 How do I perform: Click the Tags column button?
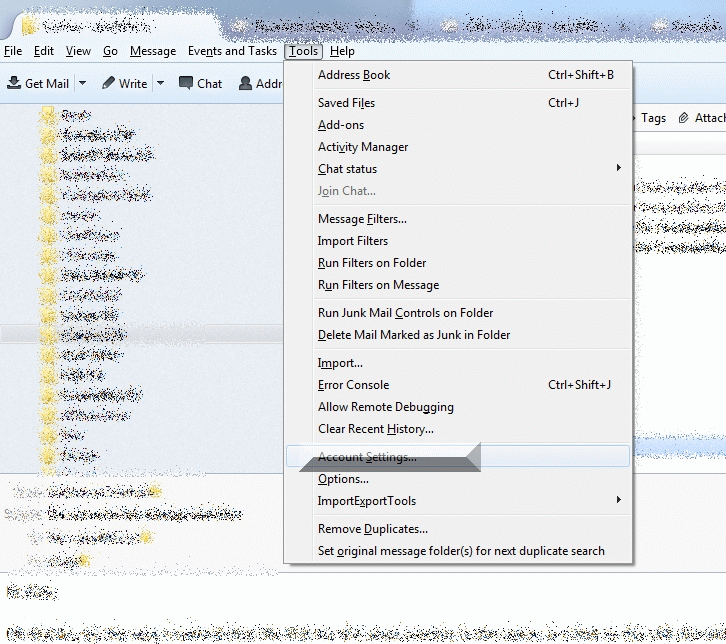(x=653, y=118)
